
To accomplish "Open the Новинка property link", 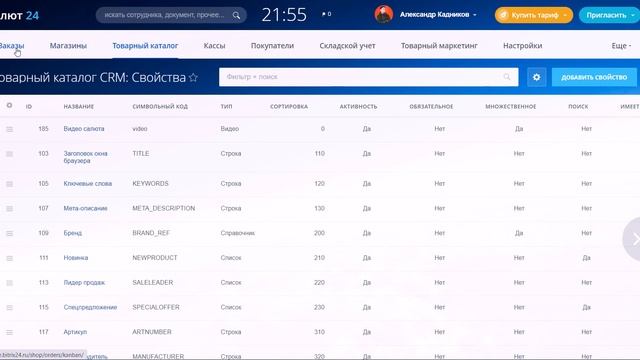I will click(x=76, y=258).
